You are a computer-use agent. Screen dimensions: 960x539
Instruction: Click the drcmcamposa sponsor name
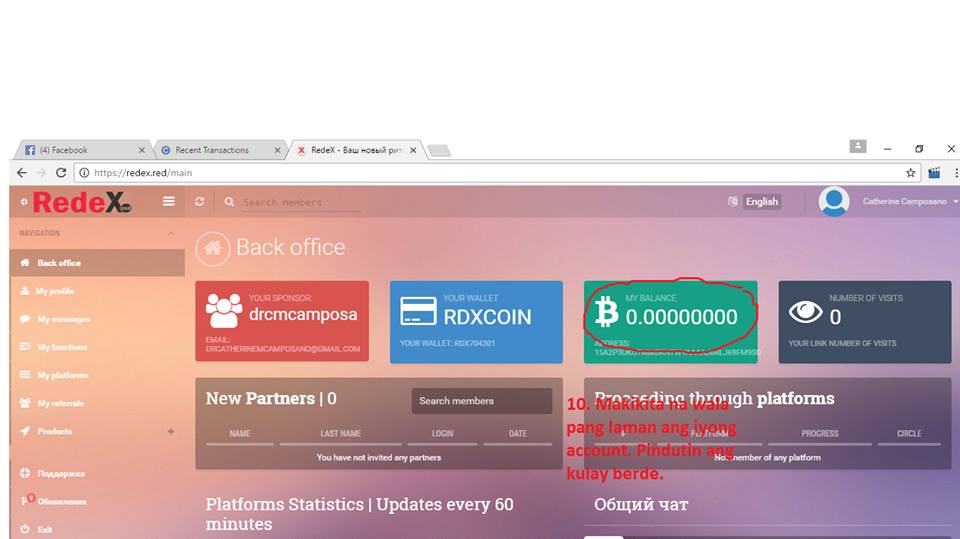pos(303,314)
